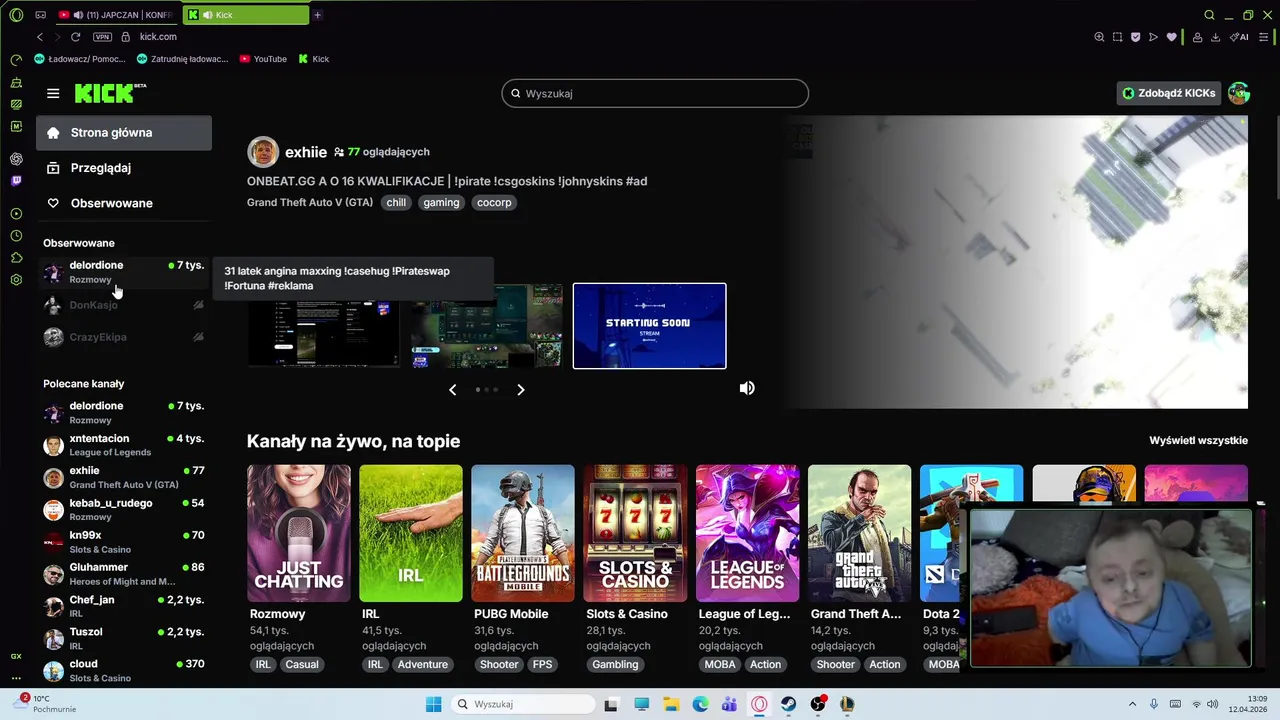Viewport: 1280px width, 720px height.
Task: Click Wyświetl wszystkie link
Action: tap(1198, 441)
